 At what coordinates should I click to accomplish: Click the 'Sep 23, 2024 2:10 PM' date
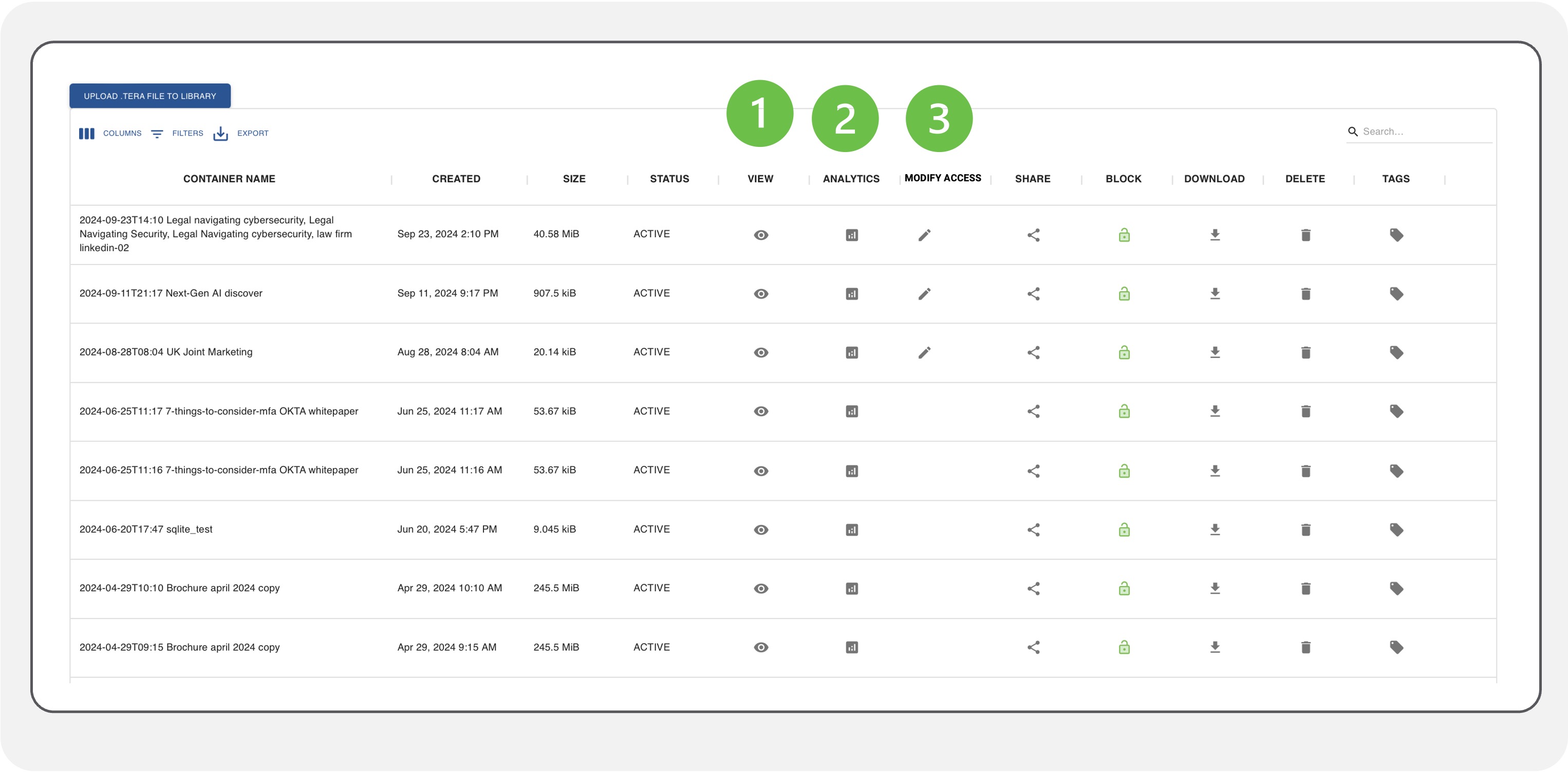pos(448,234)
